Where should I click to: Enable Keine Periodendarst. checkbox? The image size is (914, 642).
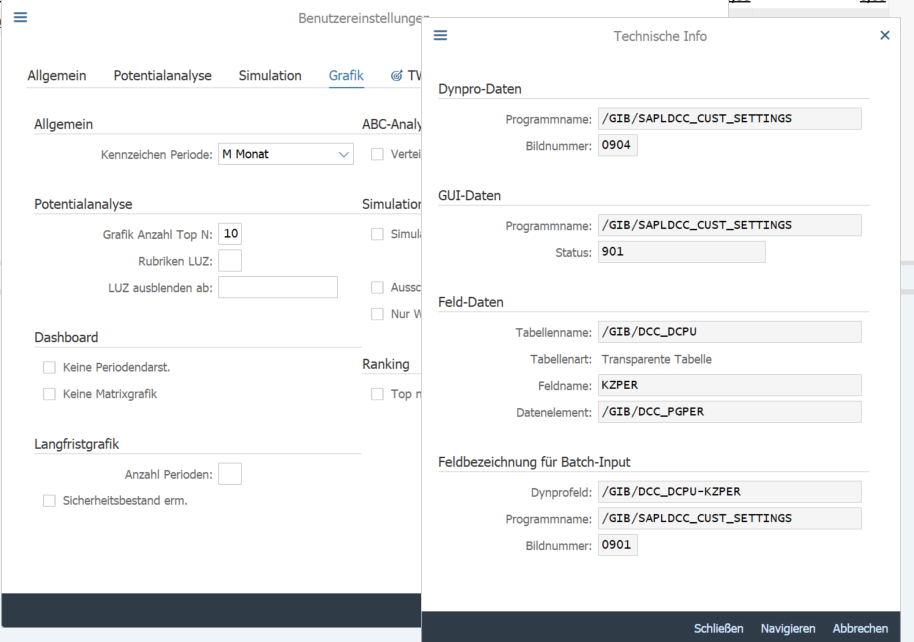(49, 367)
